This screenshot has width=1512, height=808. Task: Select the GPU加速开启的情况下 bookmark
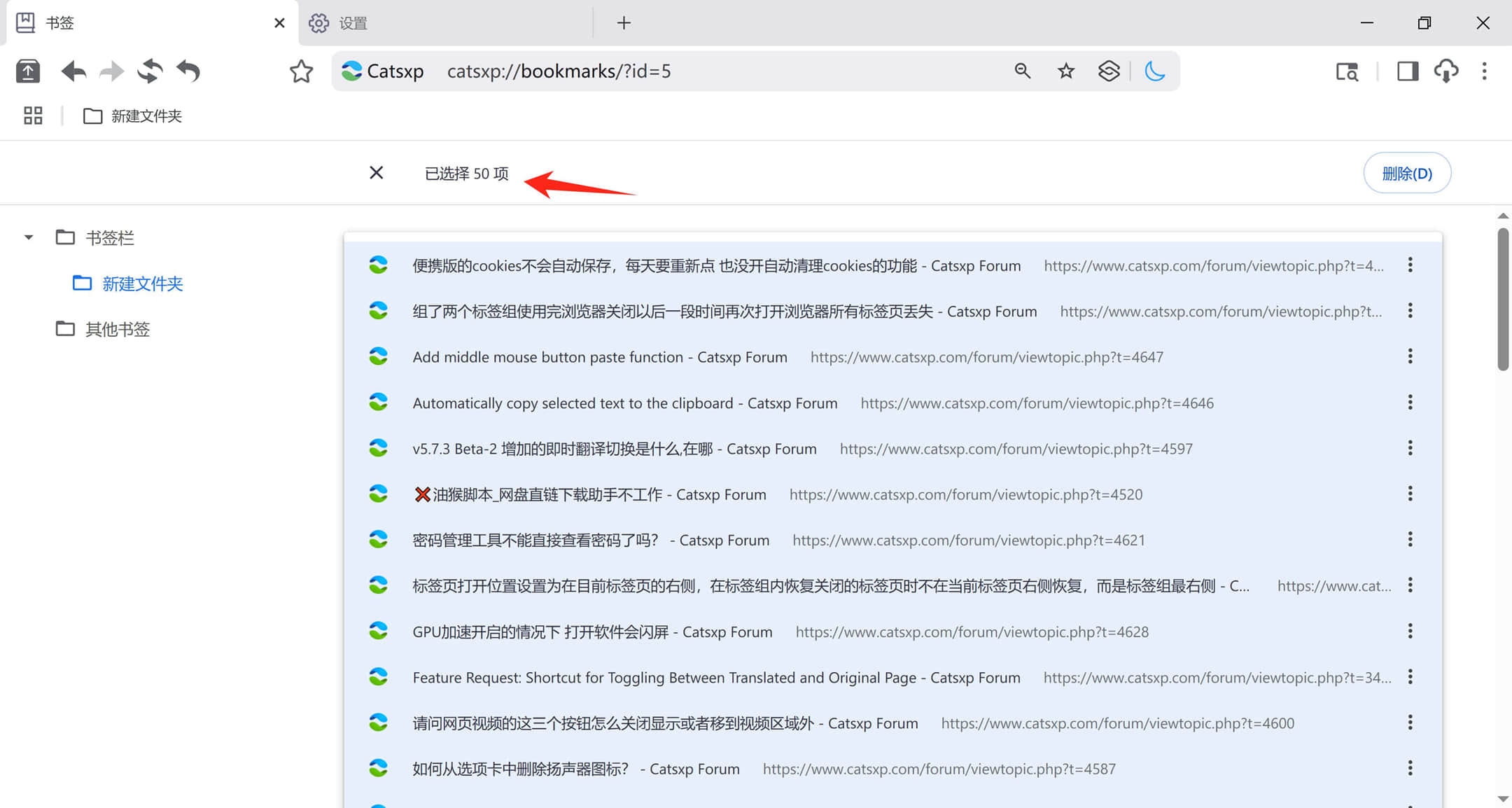point(592,632)
